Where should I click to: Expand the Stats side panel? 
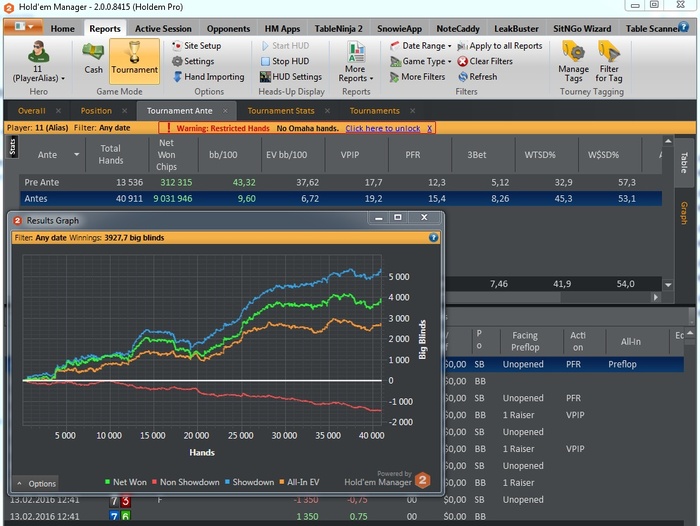12,147
